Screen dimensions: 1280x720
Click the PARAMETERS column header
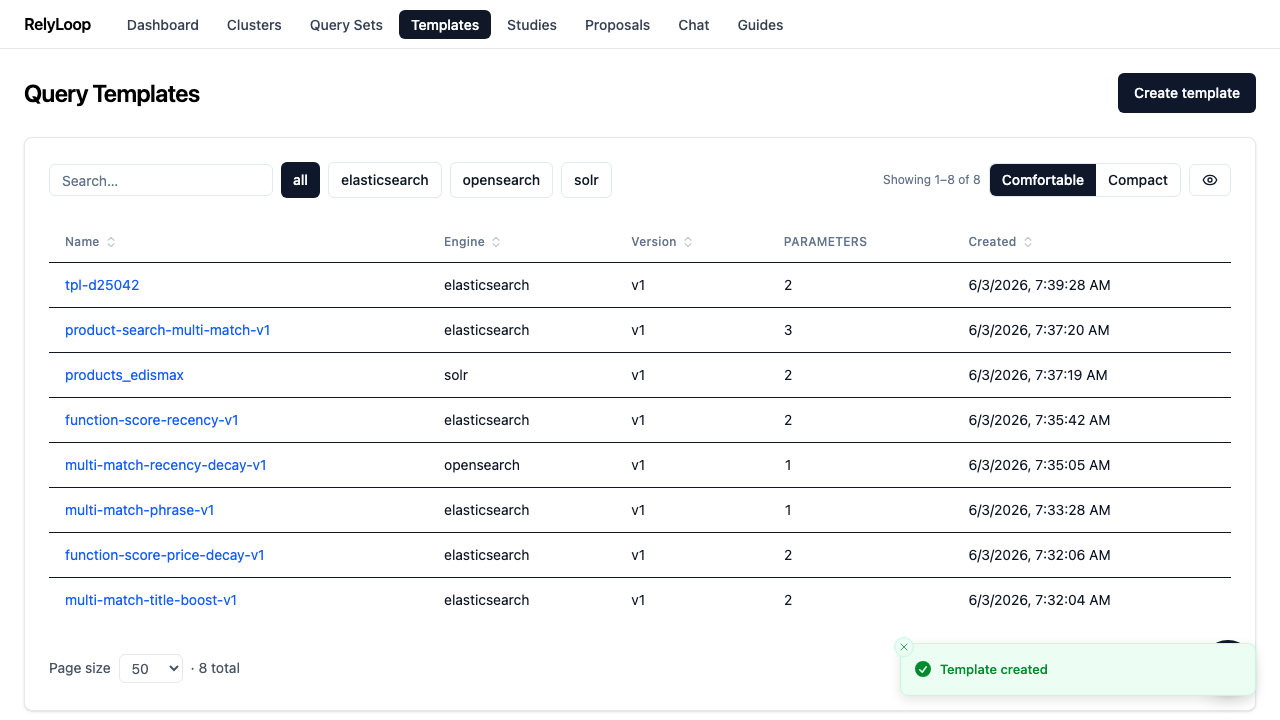tap(825, 242)
